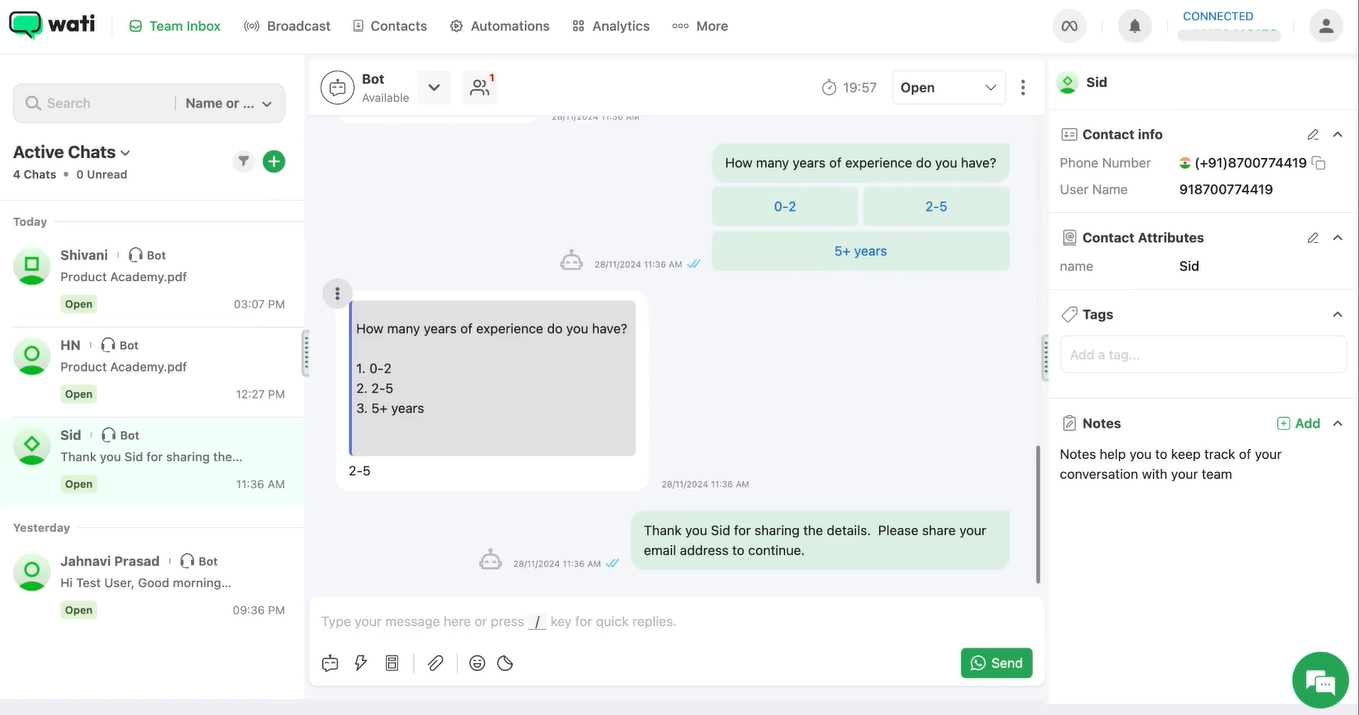Collapse the Contact info section
This screenshot has width=1359, height=715.
1338,134
